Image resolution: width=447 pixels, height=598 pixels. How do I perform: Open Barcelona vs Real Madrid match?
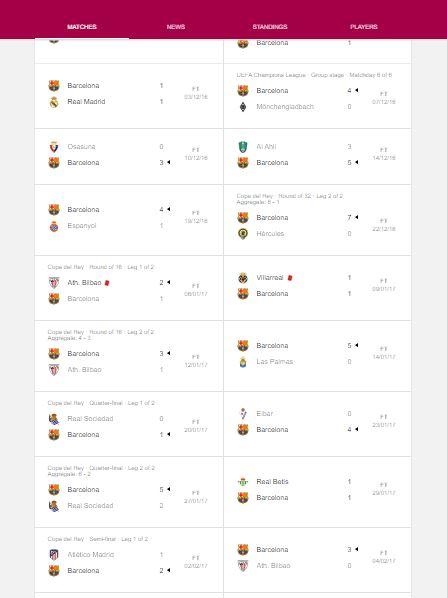point(129,96)
